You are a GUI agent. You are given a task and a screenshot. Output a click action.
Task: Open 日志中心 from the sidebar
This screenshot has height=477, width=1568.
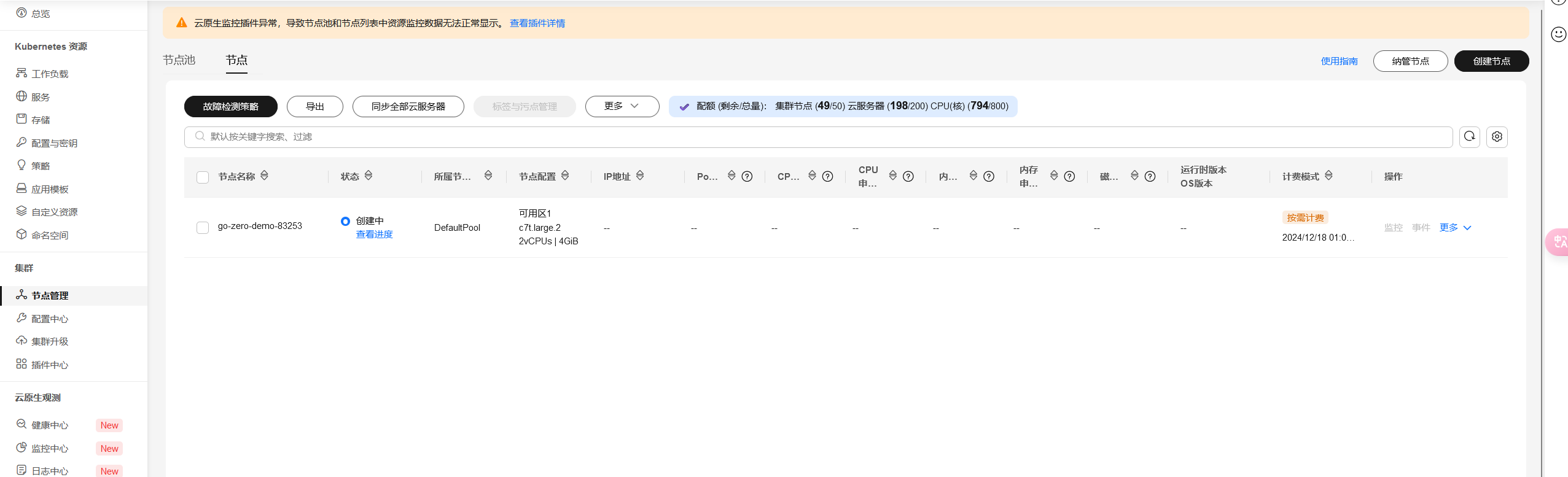tap(50, 471)
